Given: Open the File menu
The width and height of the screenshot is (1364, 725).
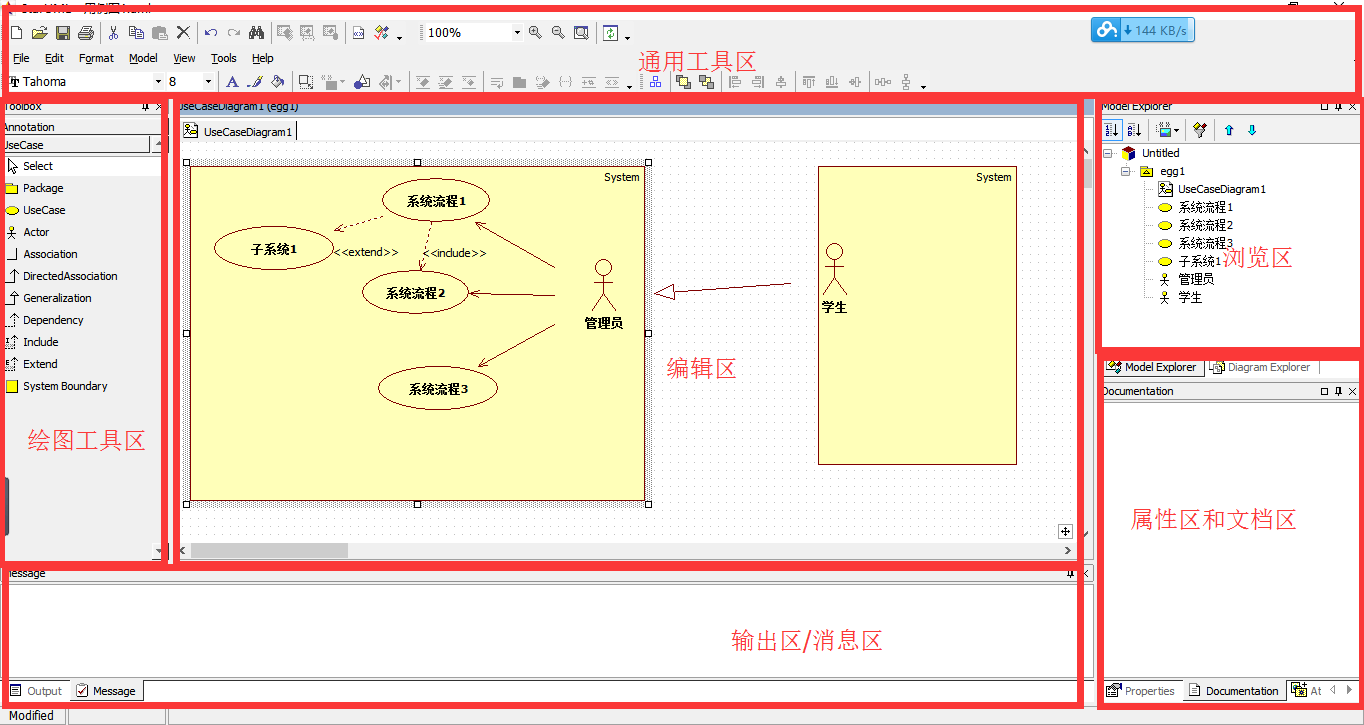Looking at the screenshot, I should pyautogui.click(x=21, y=58).
